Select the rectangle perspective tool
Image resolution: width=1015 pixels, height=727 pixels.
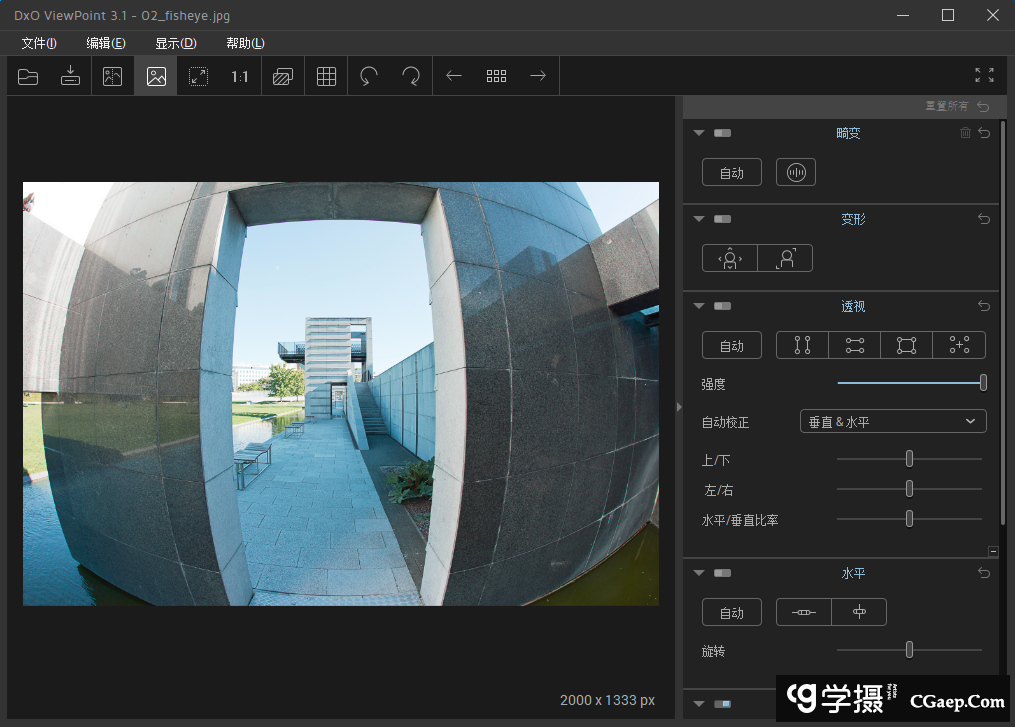pos(906,345)
